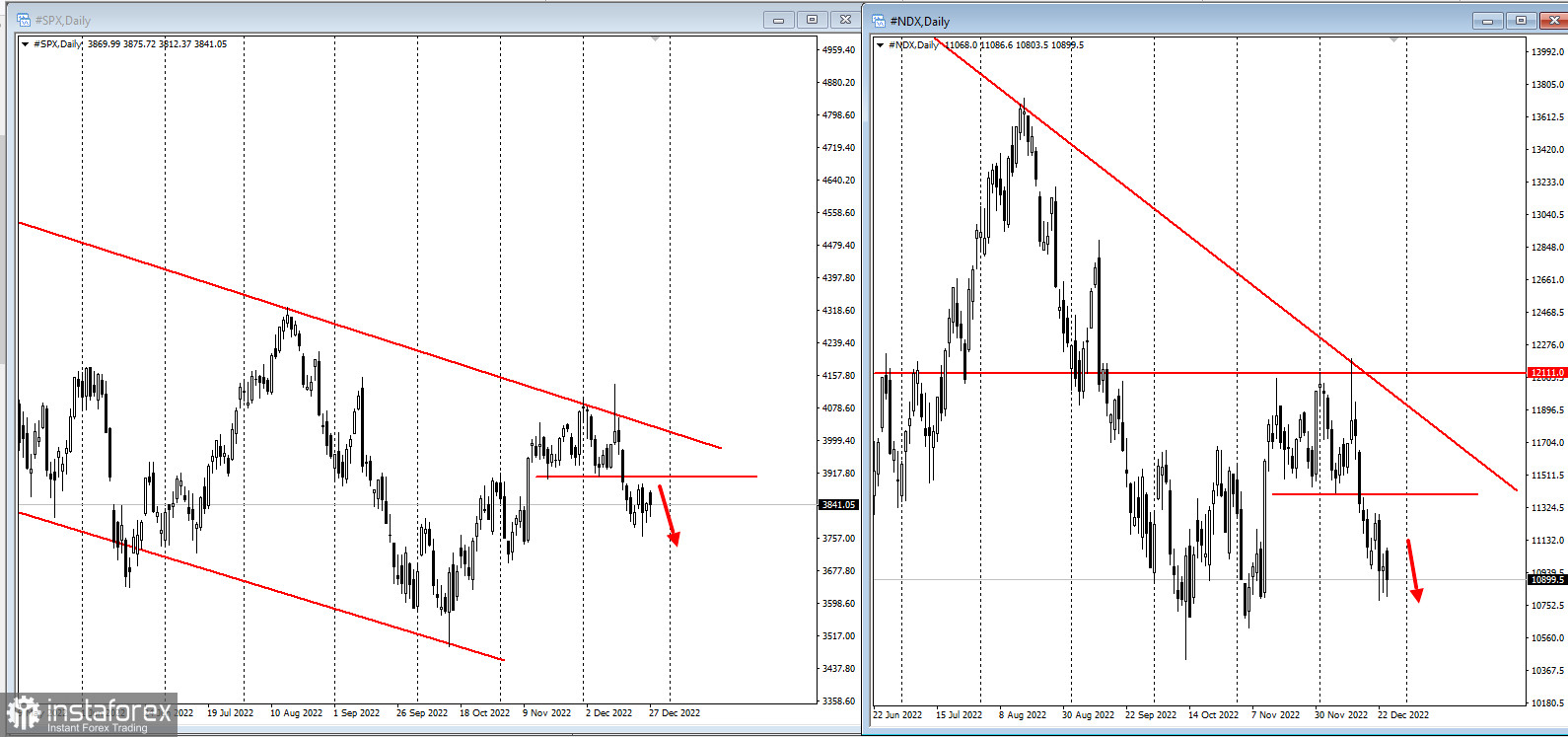Open the triangle dropdown beside #SPX,Daily label
This screenshot has height=737, width=1568.
point(25,43)
